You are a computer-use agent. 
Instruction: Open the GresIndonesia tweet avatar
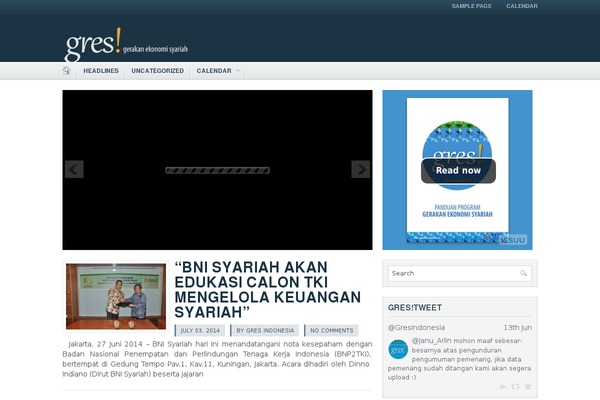coord(398,349)
